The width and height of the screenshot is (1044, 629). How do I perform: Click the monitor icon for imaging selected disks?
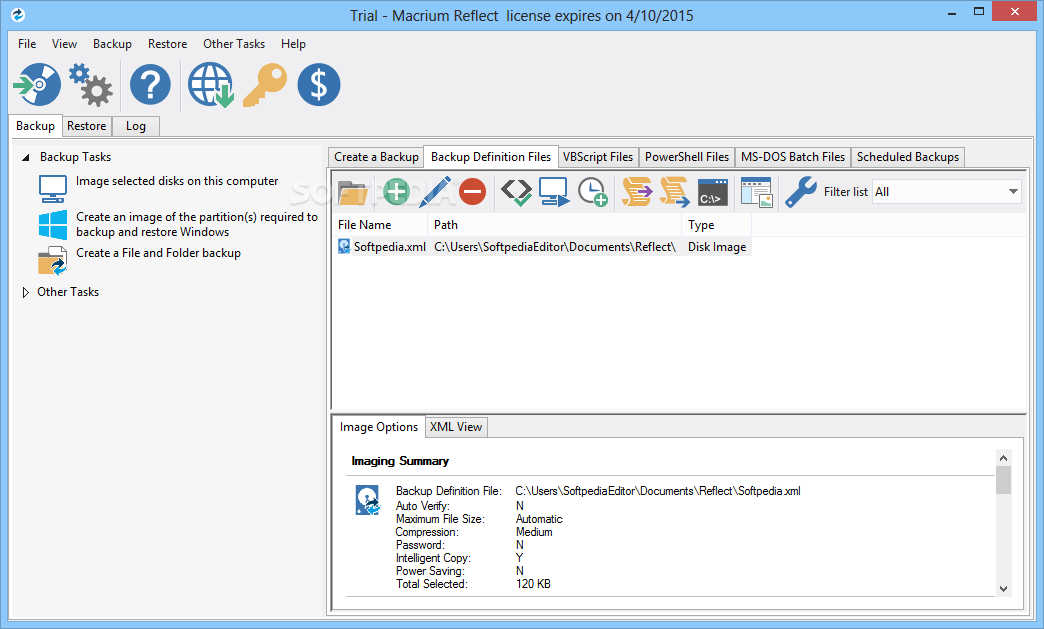coord(53,189)
